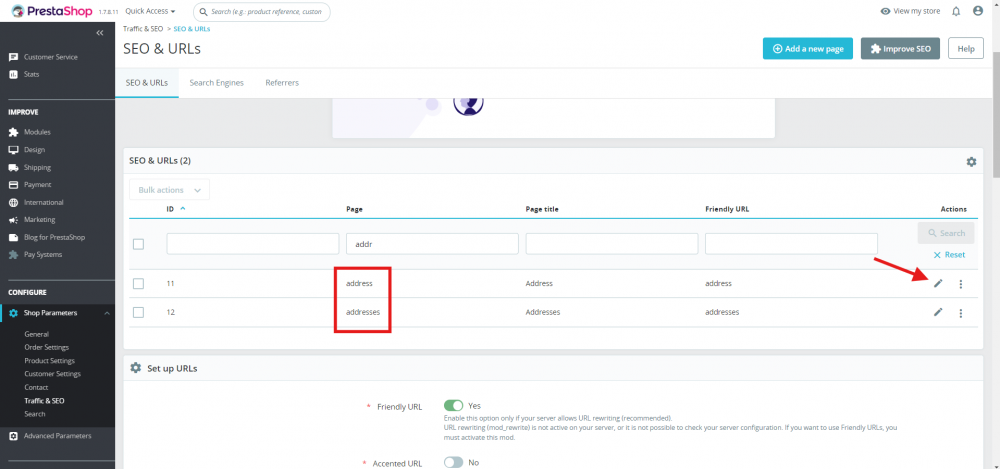
Task: Collapse sidebar with double chevron icon
Action: coord(99,33)
